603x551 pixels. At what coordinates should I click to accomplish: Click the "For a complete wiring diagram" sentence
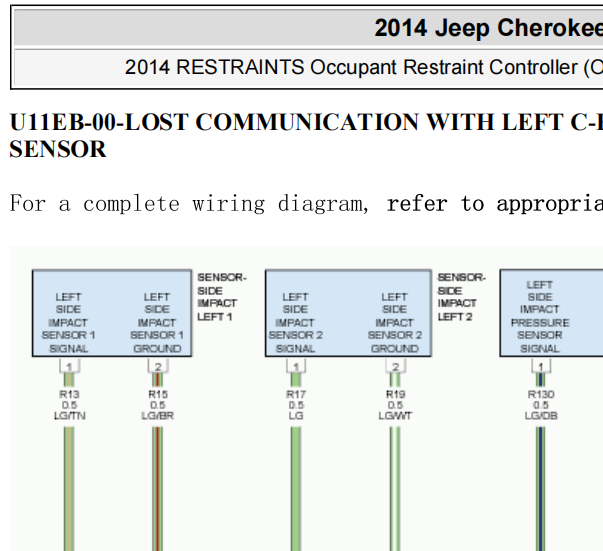pyautogui.click(x=306, y=203)
